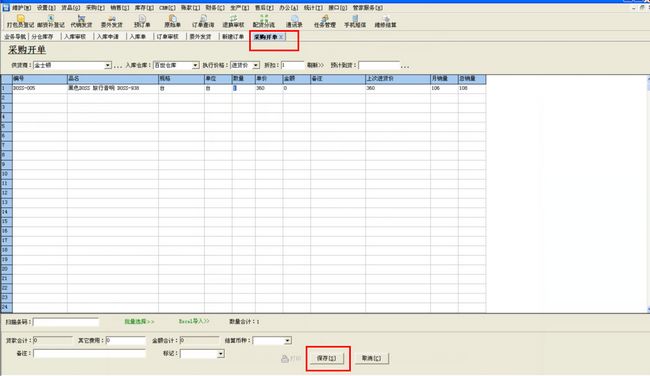
Task: Open the 管家服务 menu
Action: pyautogui.click(x=368, y=7)
